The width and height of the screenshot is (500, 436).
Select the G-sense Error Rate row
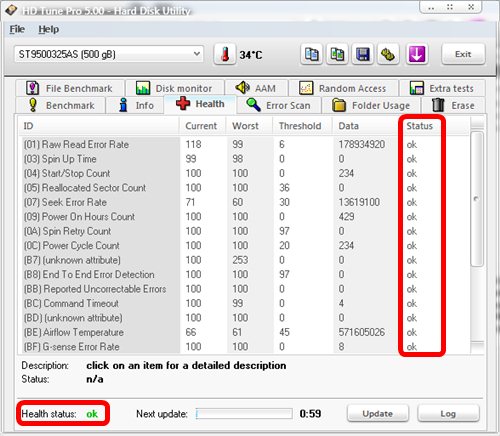point(244,347)
